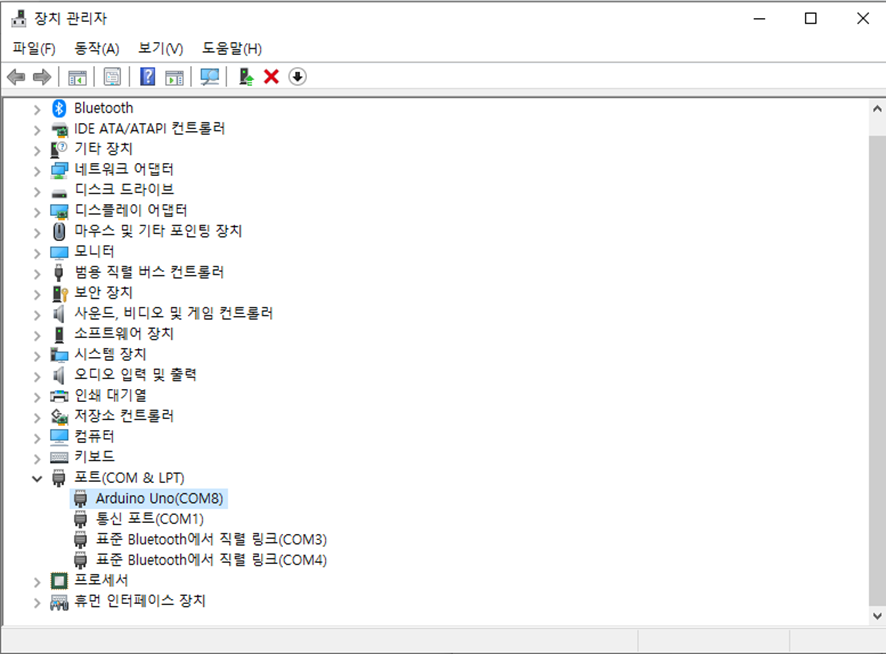Click the Device Manager title bar icon
The image size is (886, 654).
(x=19, y=18)
